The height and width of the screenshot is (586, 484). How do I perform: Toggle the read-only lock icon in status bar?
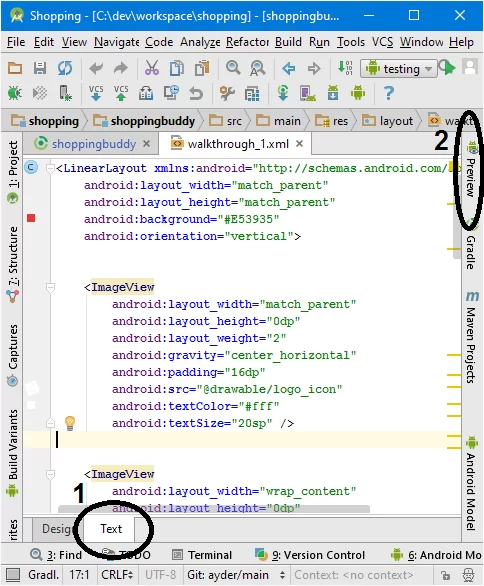(x=445, y=575)
